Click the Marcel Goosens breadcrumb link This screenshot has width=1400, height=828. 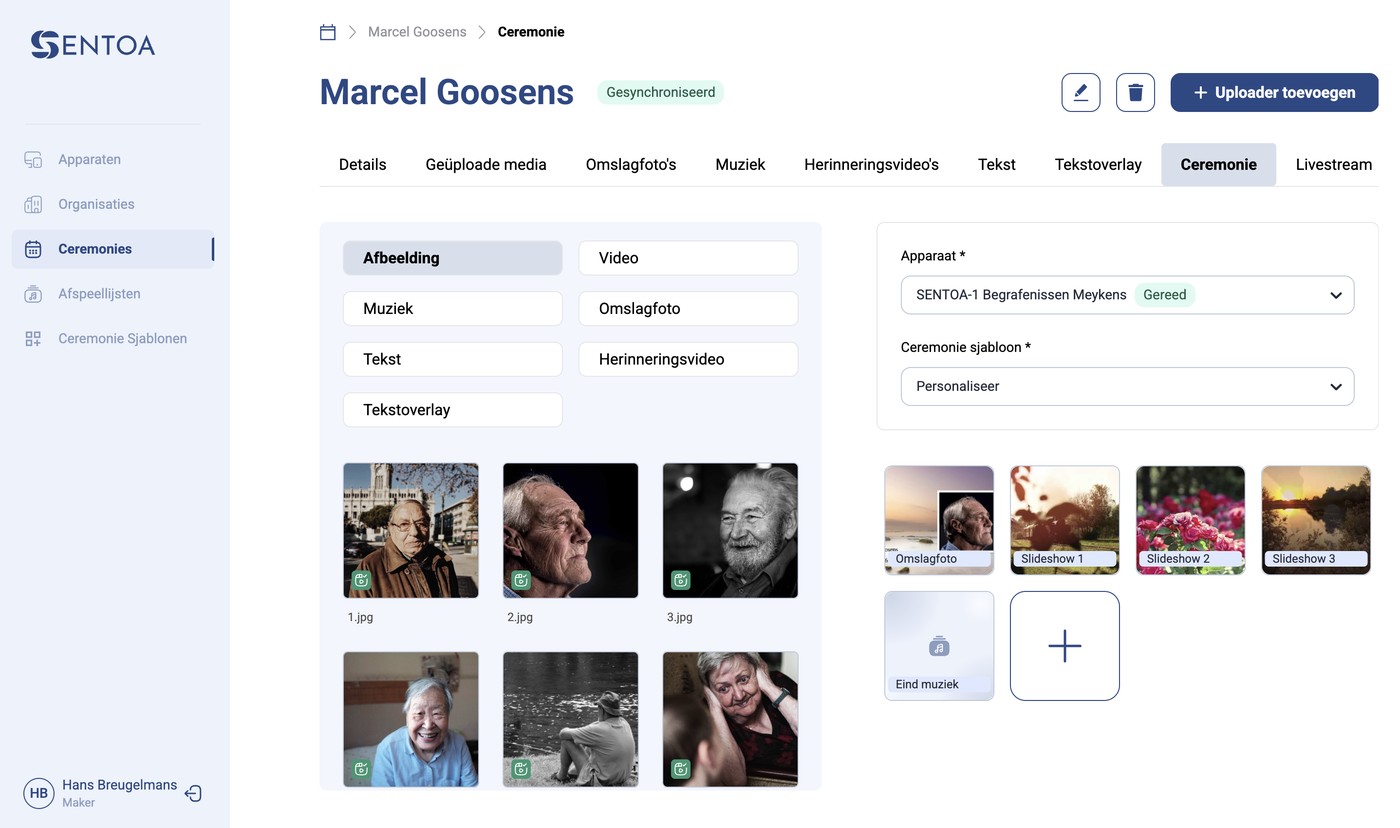pos(417,32)
